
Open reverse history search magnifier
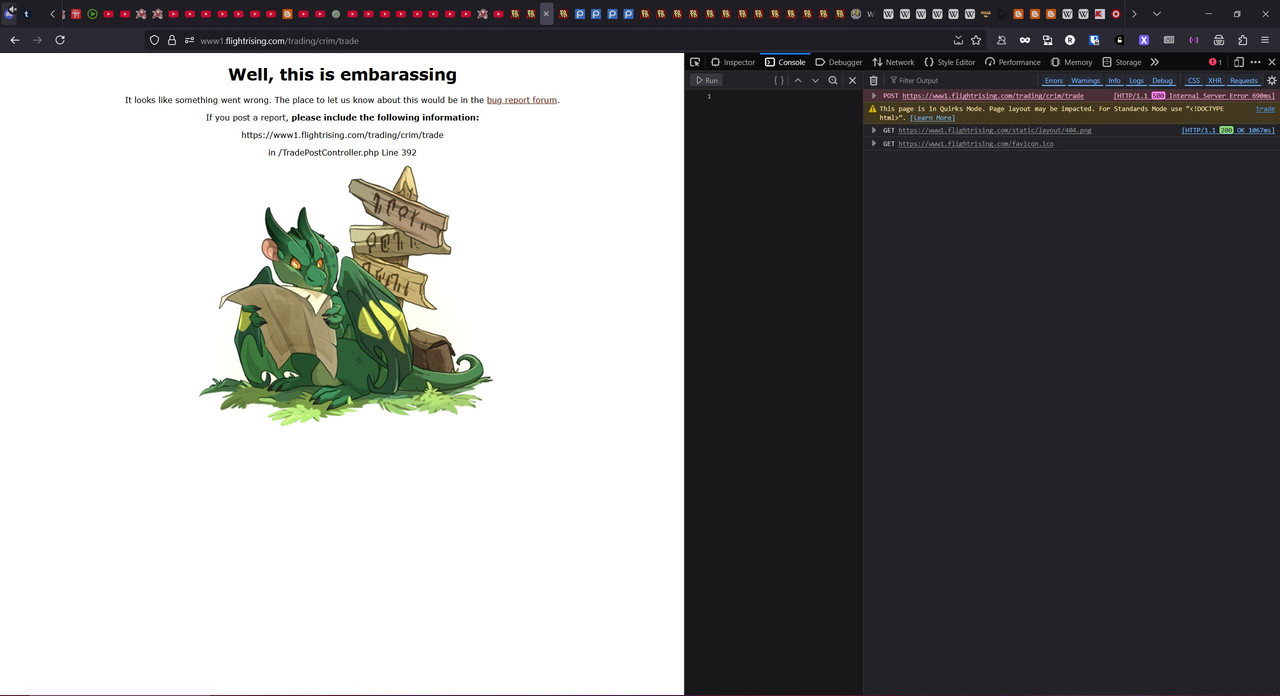833,80
